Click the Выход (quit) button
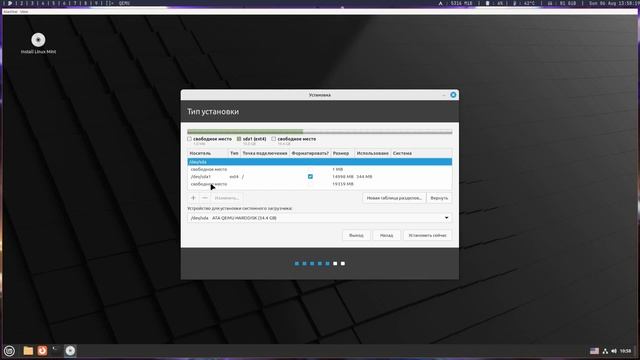 pos(356,236)
